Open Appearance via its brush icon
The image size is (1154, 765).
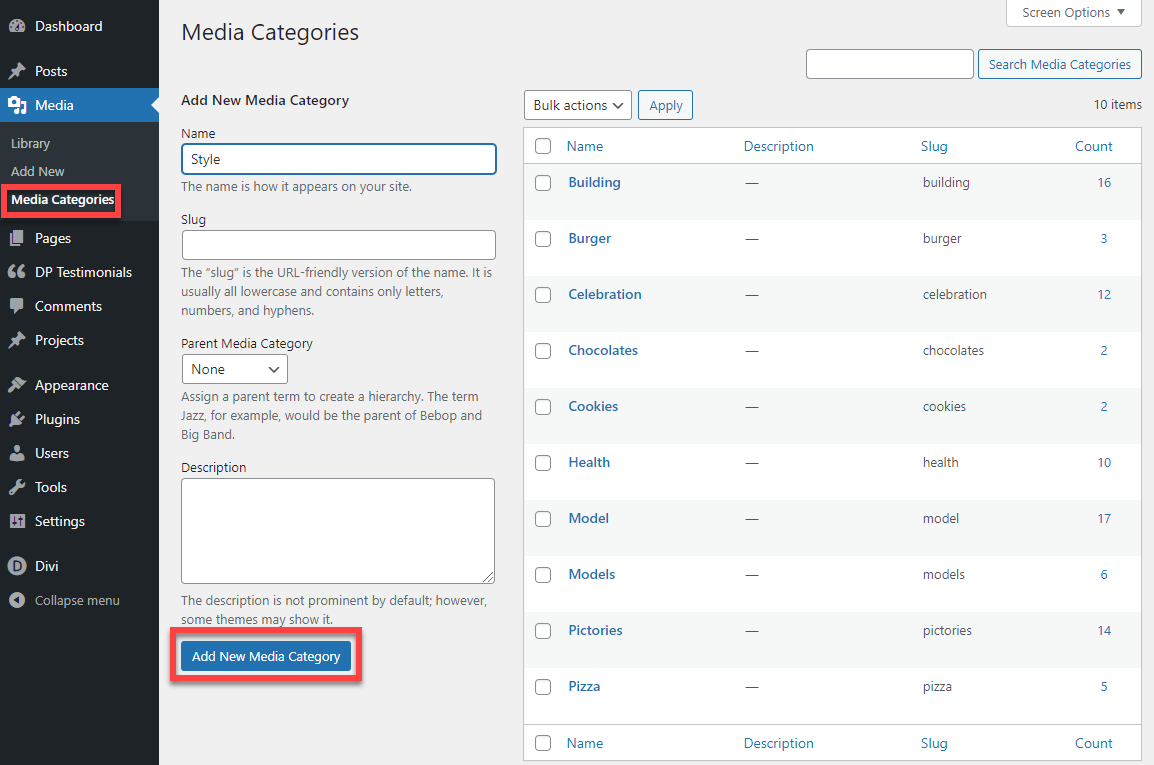click(x=17, y=384)
